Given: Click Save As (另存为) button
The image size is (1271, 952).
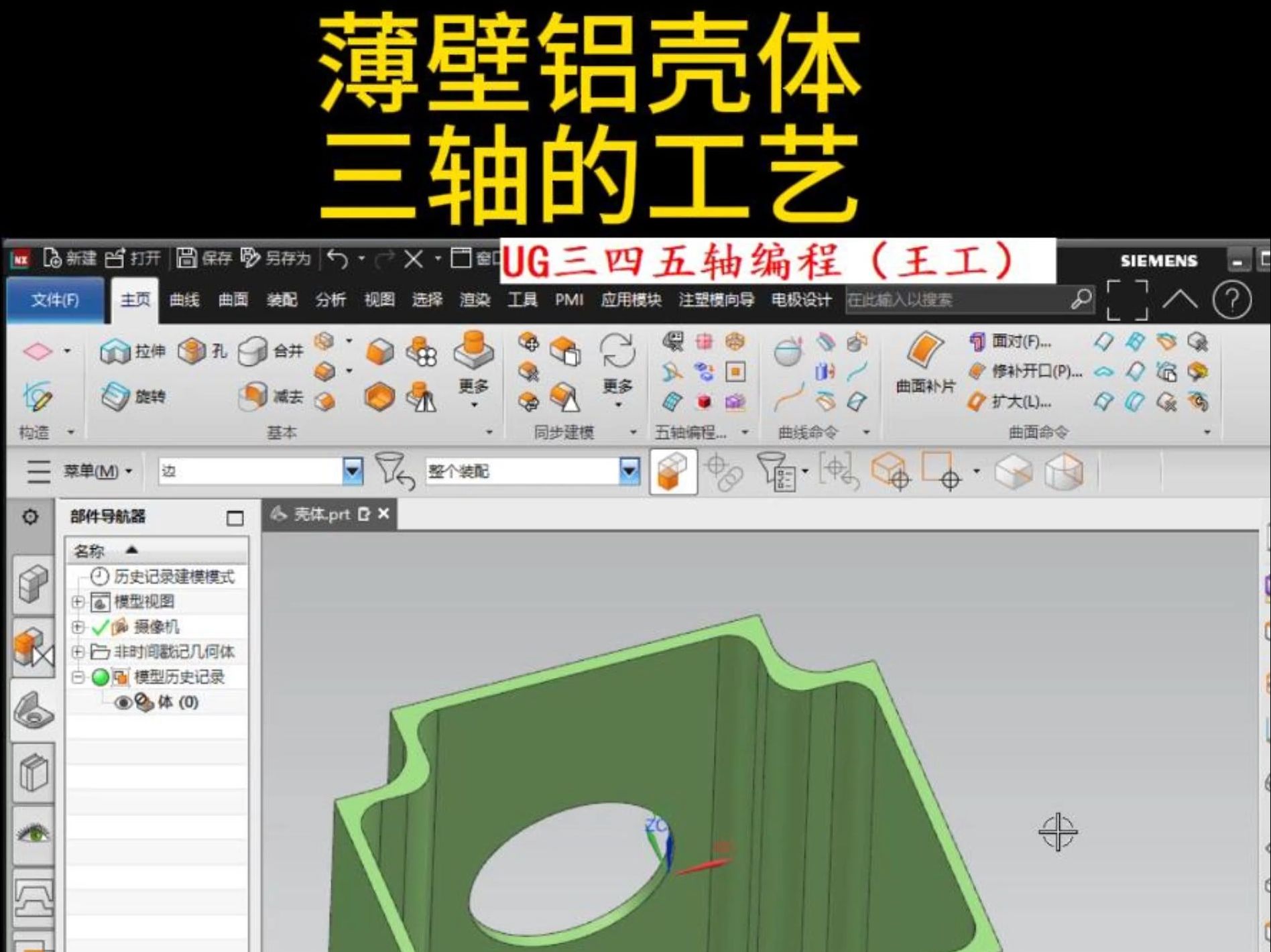Looking at the screenshot, I should coord(276,258).
